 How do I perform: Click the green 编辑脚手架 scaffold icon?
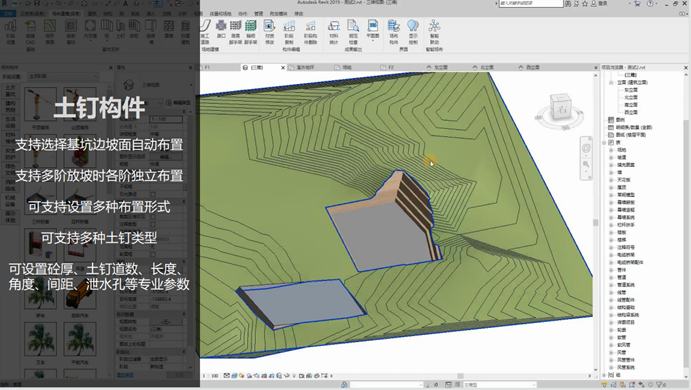pos(251,32)
